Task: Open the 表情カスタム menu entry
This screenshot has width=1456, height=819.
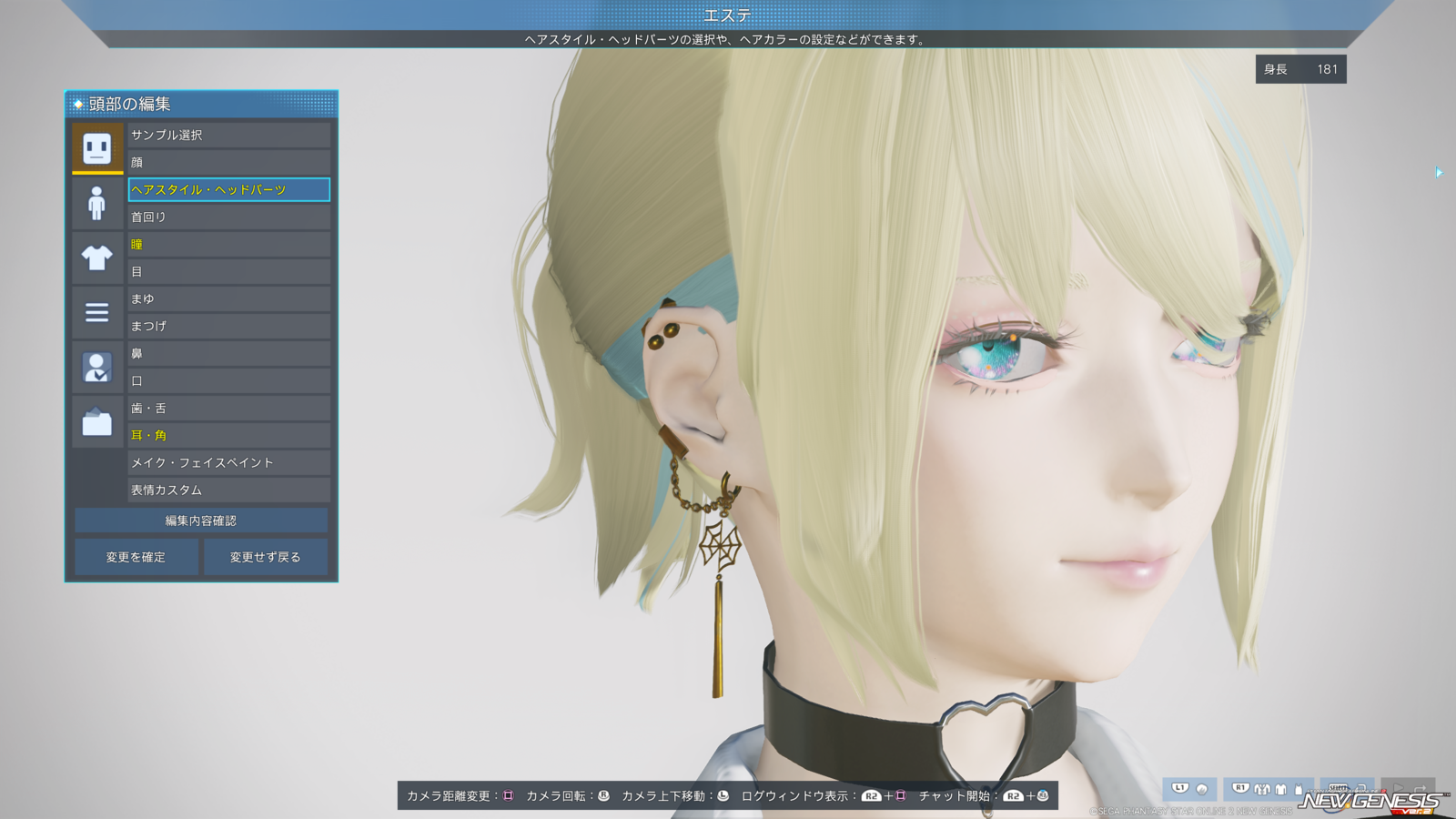Action: tap(228, 490)
